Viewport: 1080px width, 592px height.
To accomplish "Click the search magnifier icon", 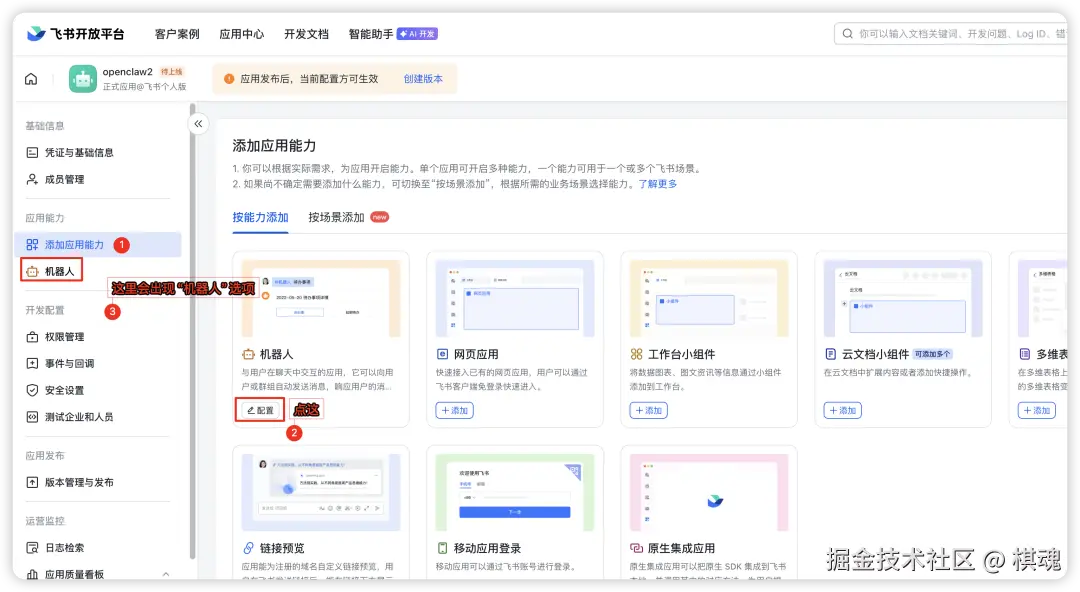I will point(848,34).
